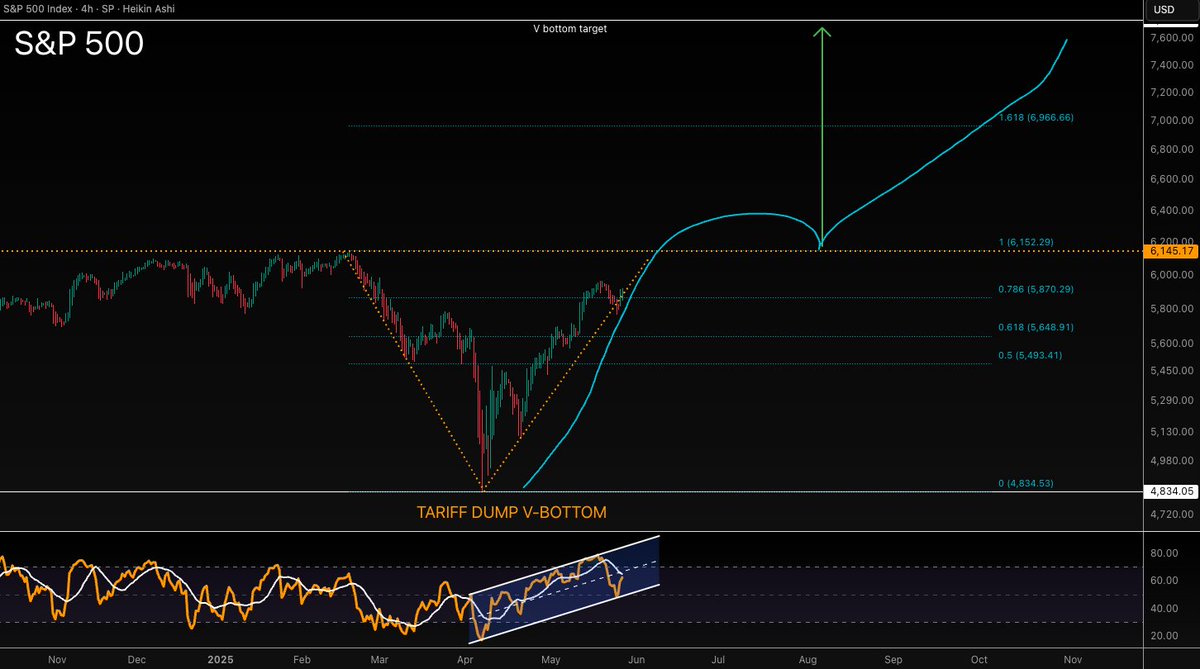Click 2025 on the time axis
Viewport: 1200px width, 669px height.
pyautogui.click(x=222, y=660)
